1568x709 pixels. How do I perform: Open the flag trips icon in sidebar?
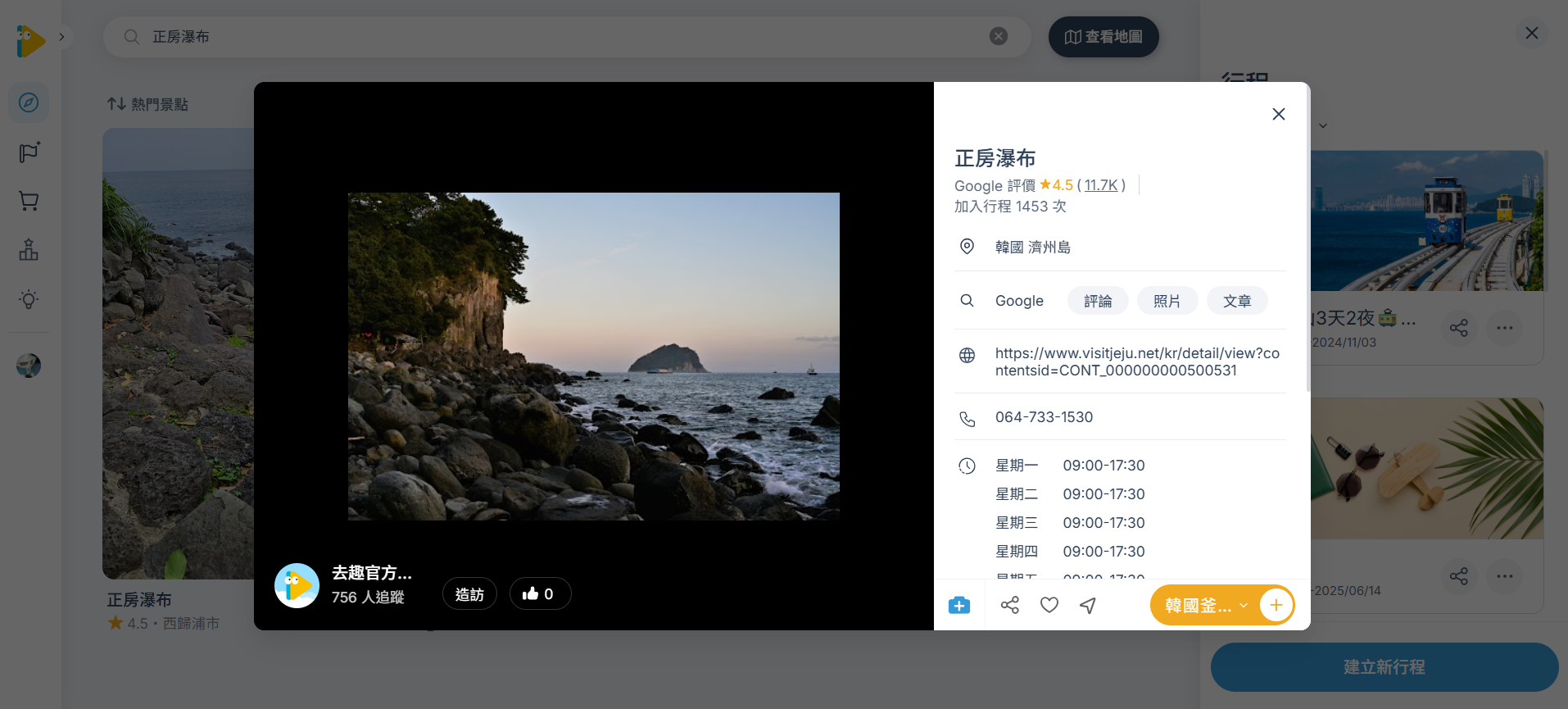[x=29, y=152]
